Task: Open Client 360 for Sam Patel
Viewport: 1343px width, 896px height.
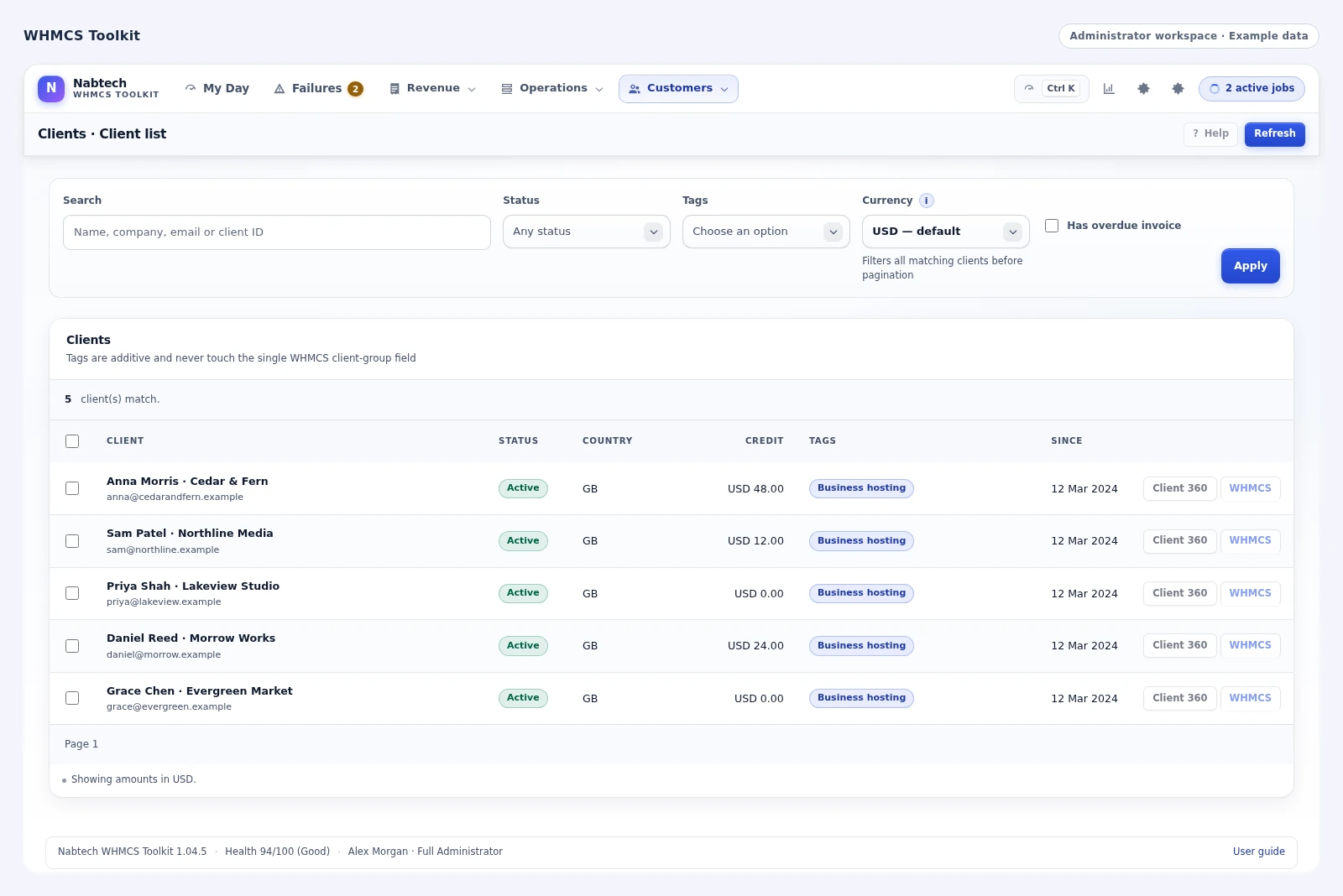Action: coord(1179,540)
